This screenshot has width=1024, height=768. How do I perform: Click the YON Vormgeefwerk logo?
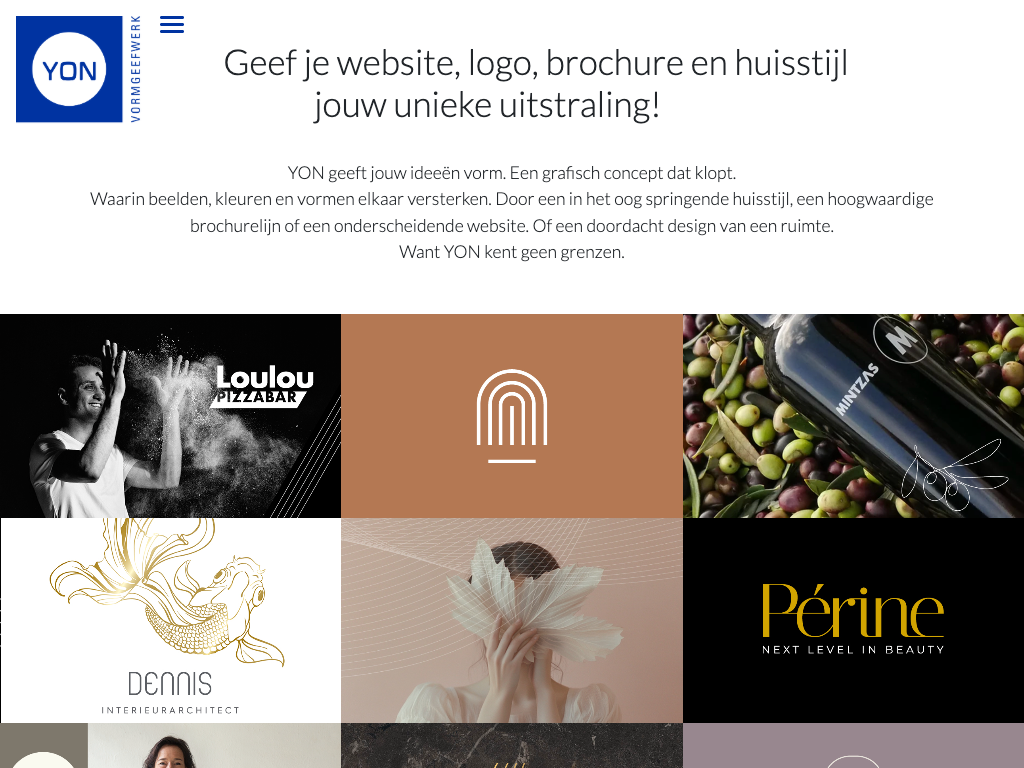pos(79,69)
